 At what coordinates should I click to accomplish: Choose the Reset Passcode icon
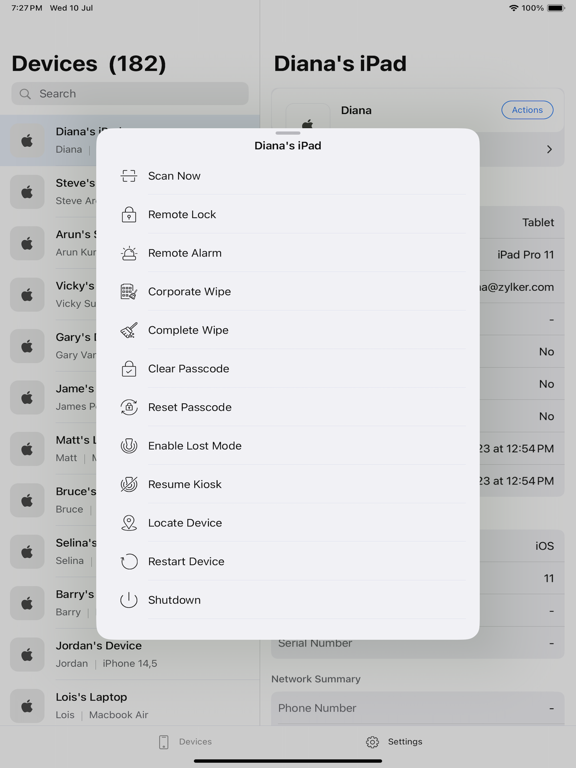point(129,407)
